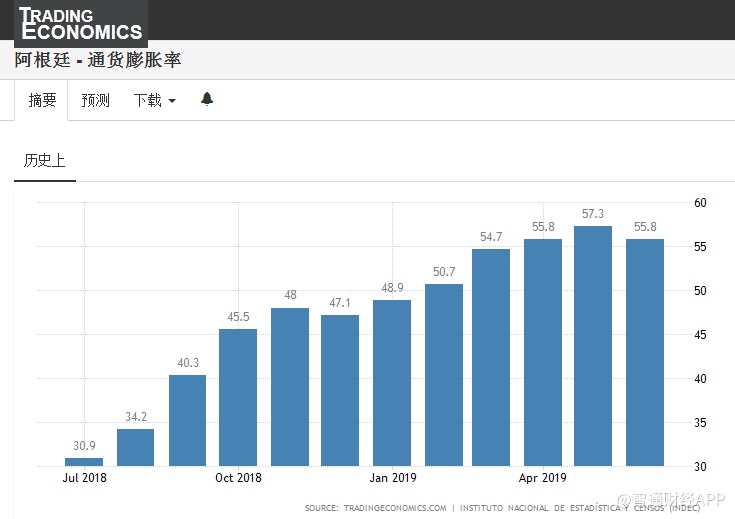735x519 pixels.
Task: Switch to the 摘要 tab
Action: (42, 100)
